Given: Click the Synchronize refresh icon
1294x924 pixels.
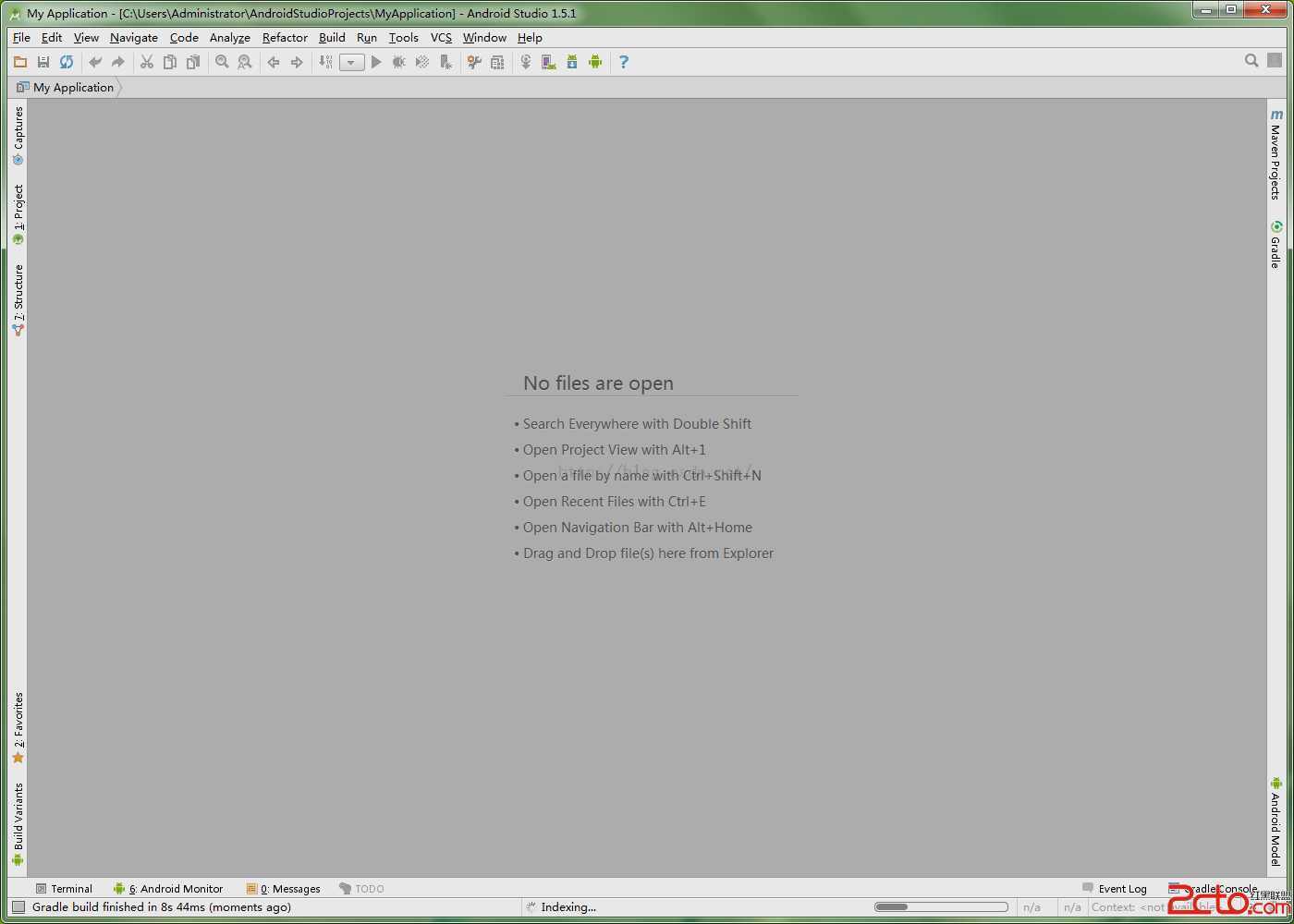Looking at the screenshot, I should [67, 62].
